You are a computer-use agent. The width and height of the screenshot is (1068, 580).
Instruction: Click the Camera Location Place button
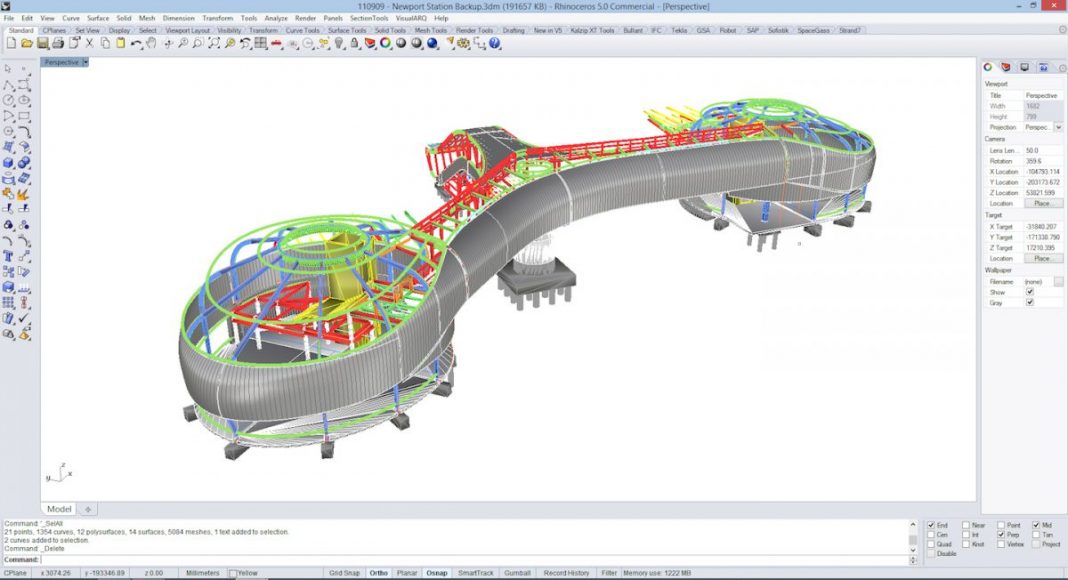tap(1041, 203)
